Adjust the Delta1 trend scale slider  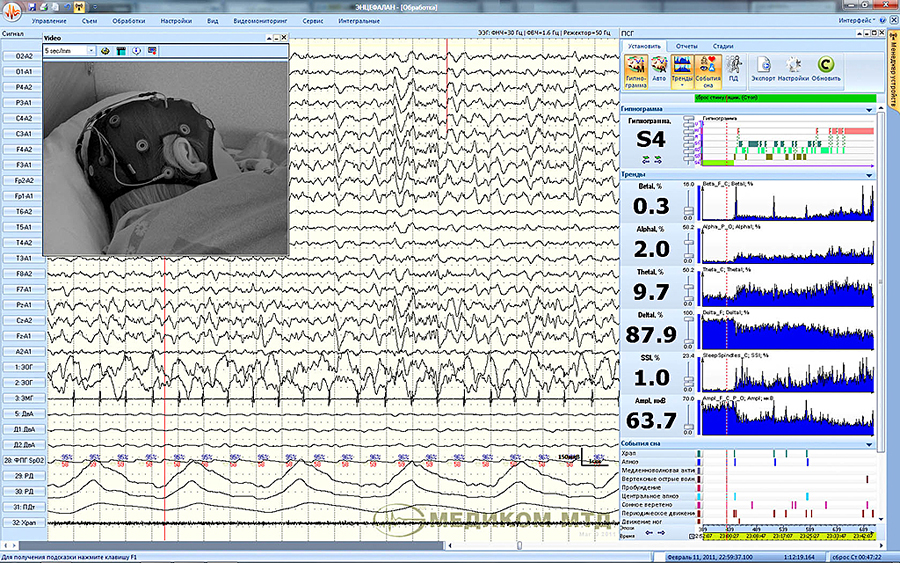coord(688,329)
